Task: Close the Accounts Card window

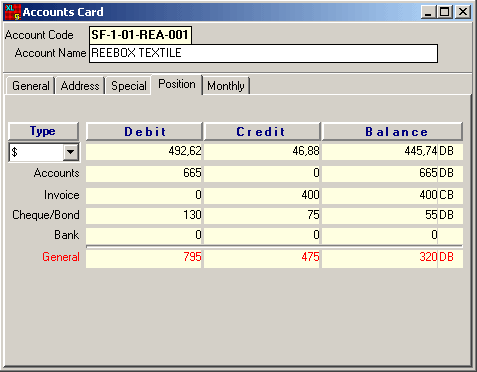Action: coord(463,12)
